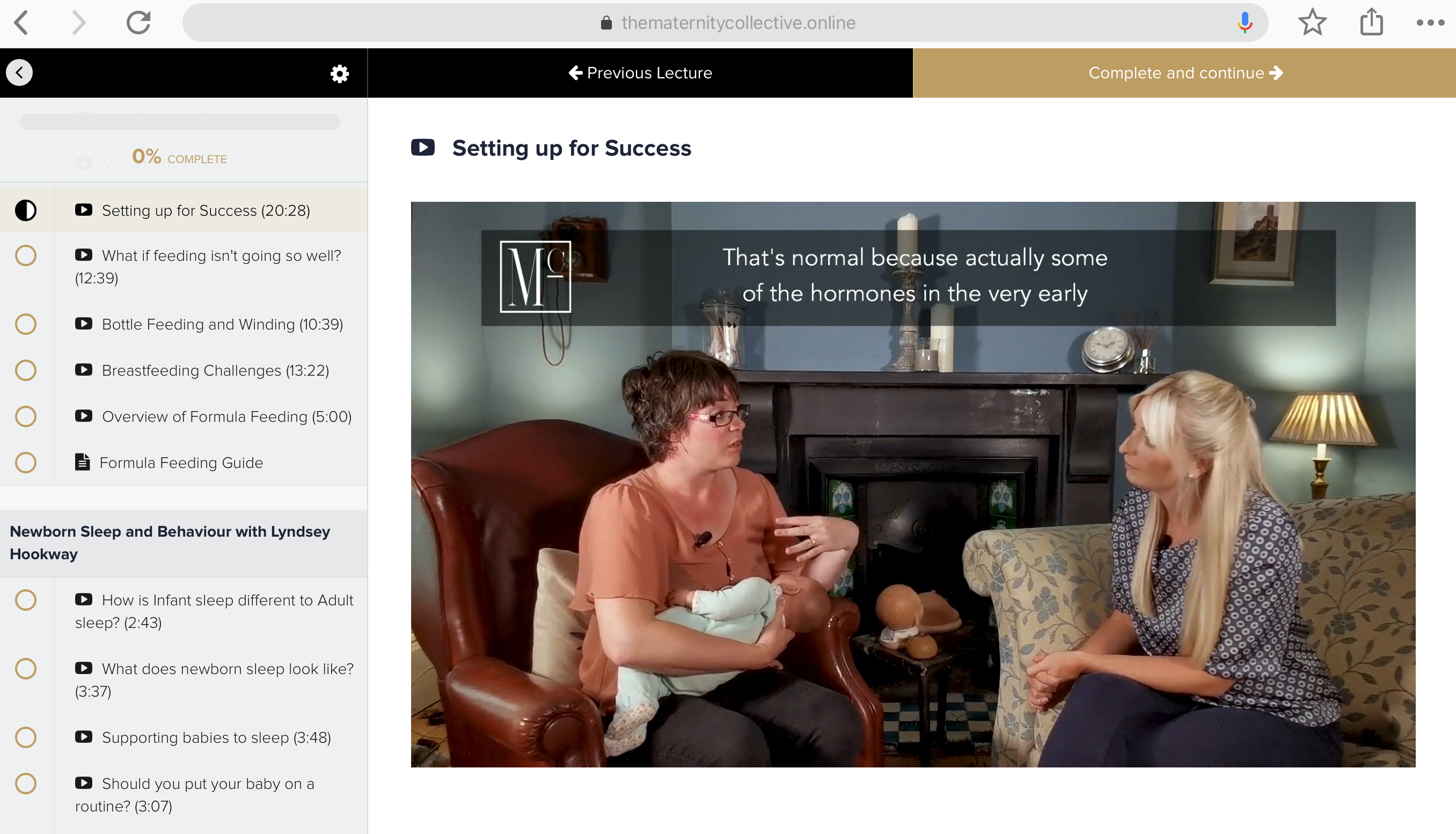Toggle completion circle for Breastfeeding Challenges

tap(26, 371)
